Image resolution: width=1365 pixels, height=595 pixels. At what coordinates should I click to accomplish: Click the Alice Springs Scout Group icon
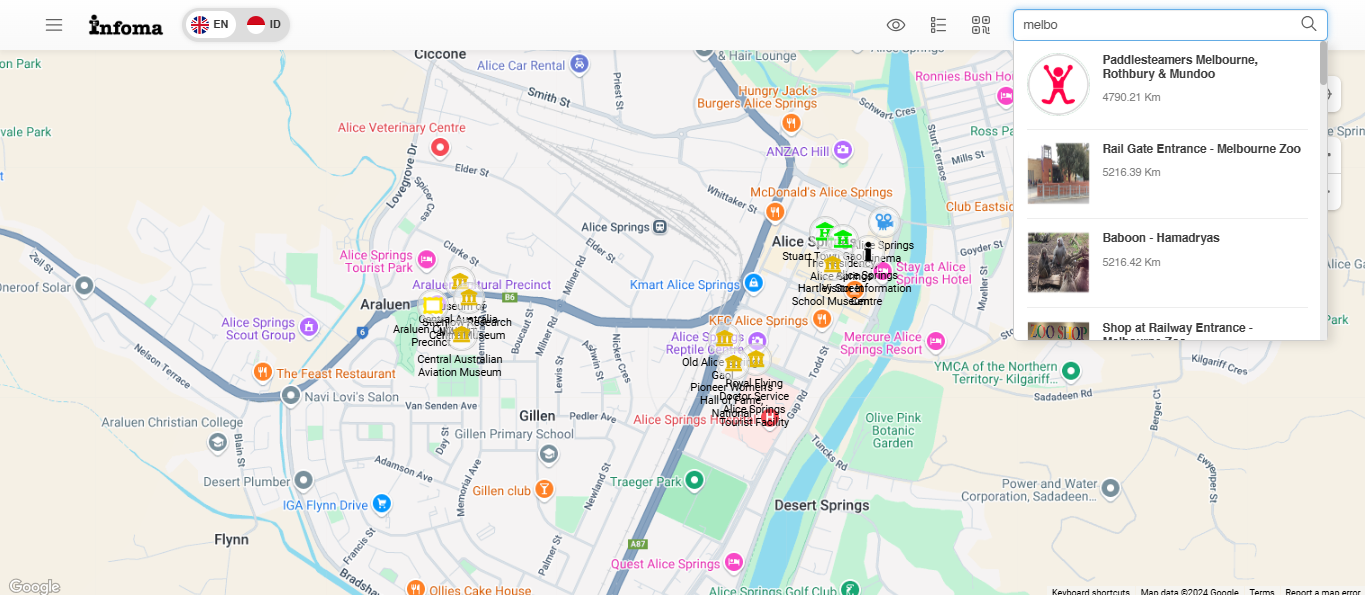(x=308, y=327)
